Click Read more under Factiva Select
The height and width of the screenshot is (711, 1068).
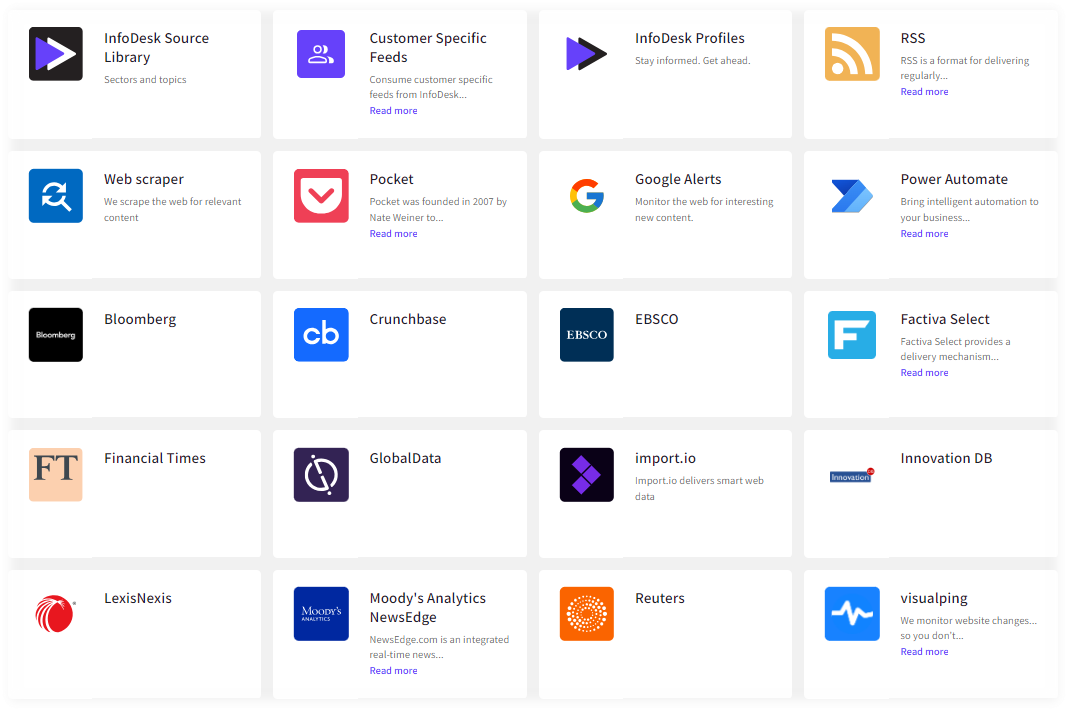click(924, 372)
